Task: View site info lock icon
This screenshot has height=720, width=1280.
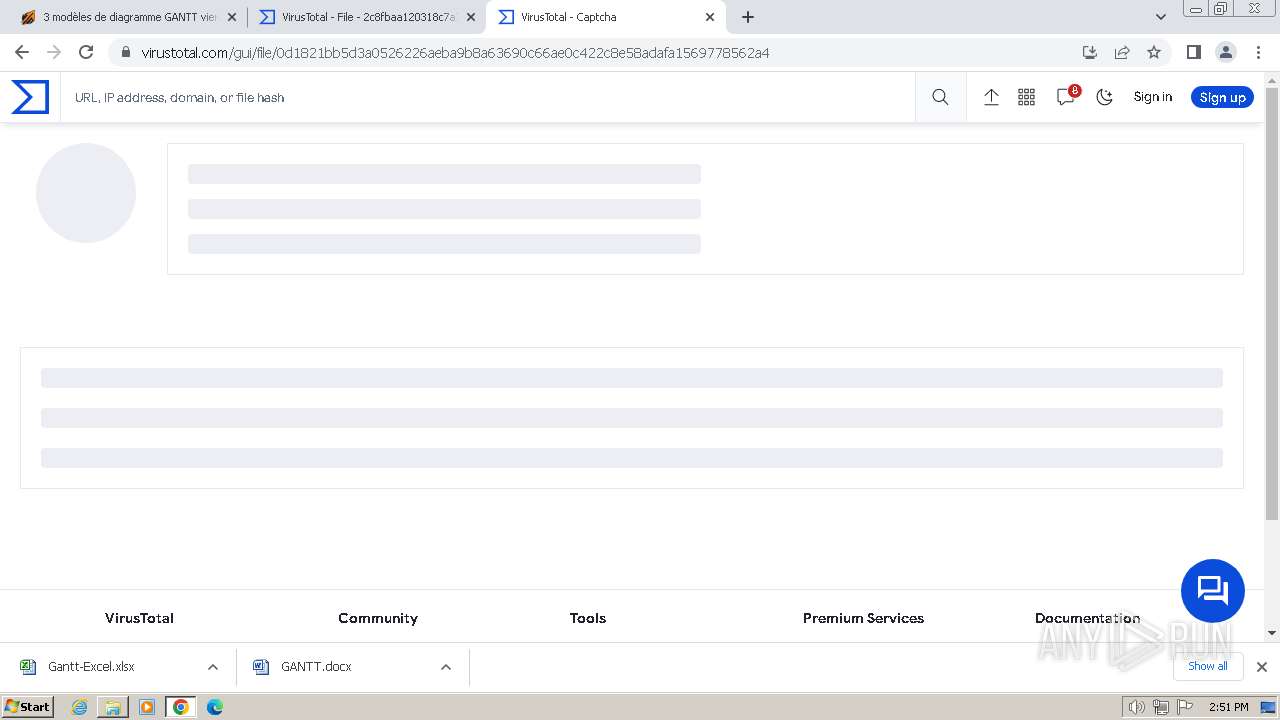Action: (125, 53)
